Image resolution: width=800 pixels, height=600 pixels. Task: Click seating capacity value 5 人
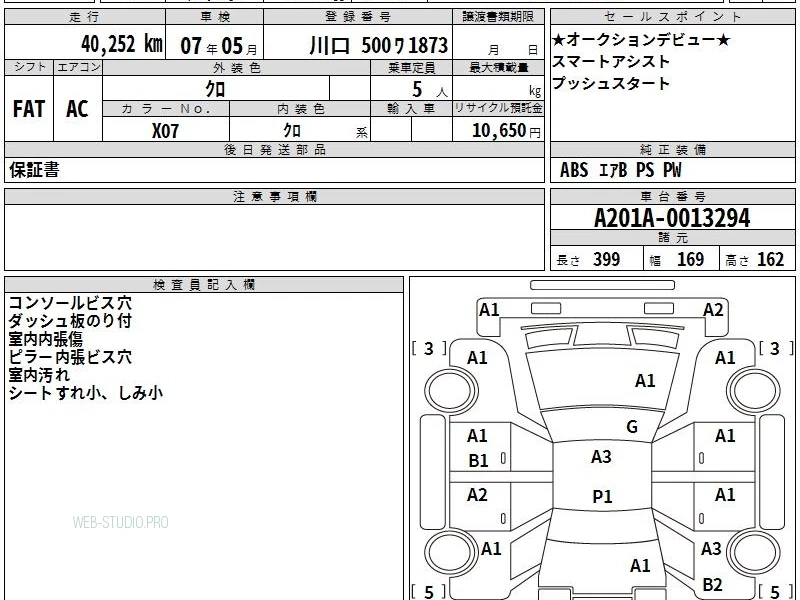point(430,90)
